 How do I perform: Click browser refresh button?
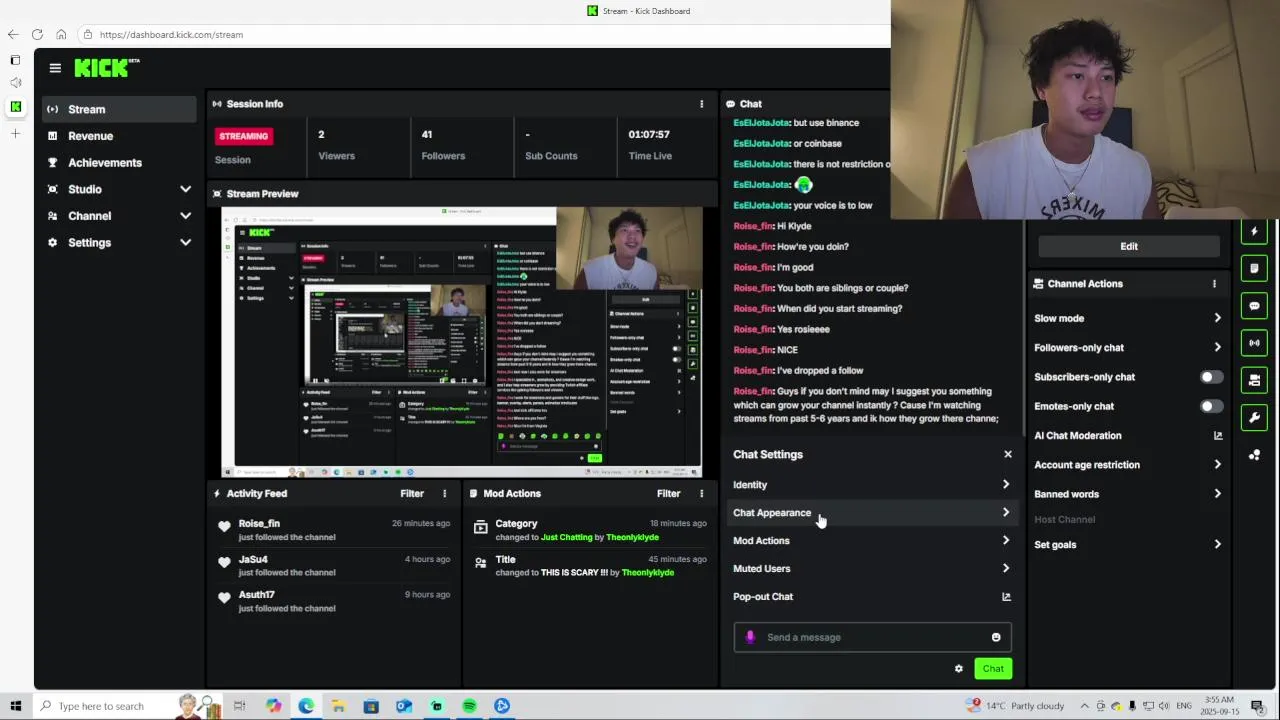click(37, 34)
